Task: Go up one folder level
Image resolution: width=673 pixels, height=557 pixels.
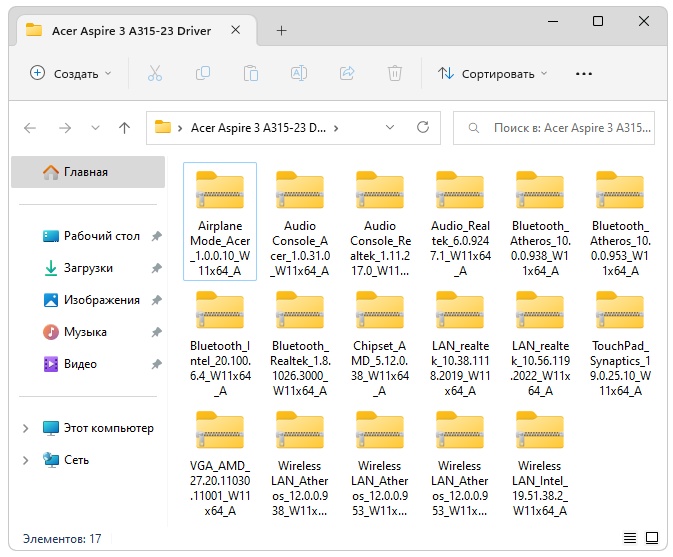Action: pyautogui.click(x=124, y=128)
